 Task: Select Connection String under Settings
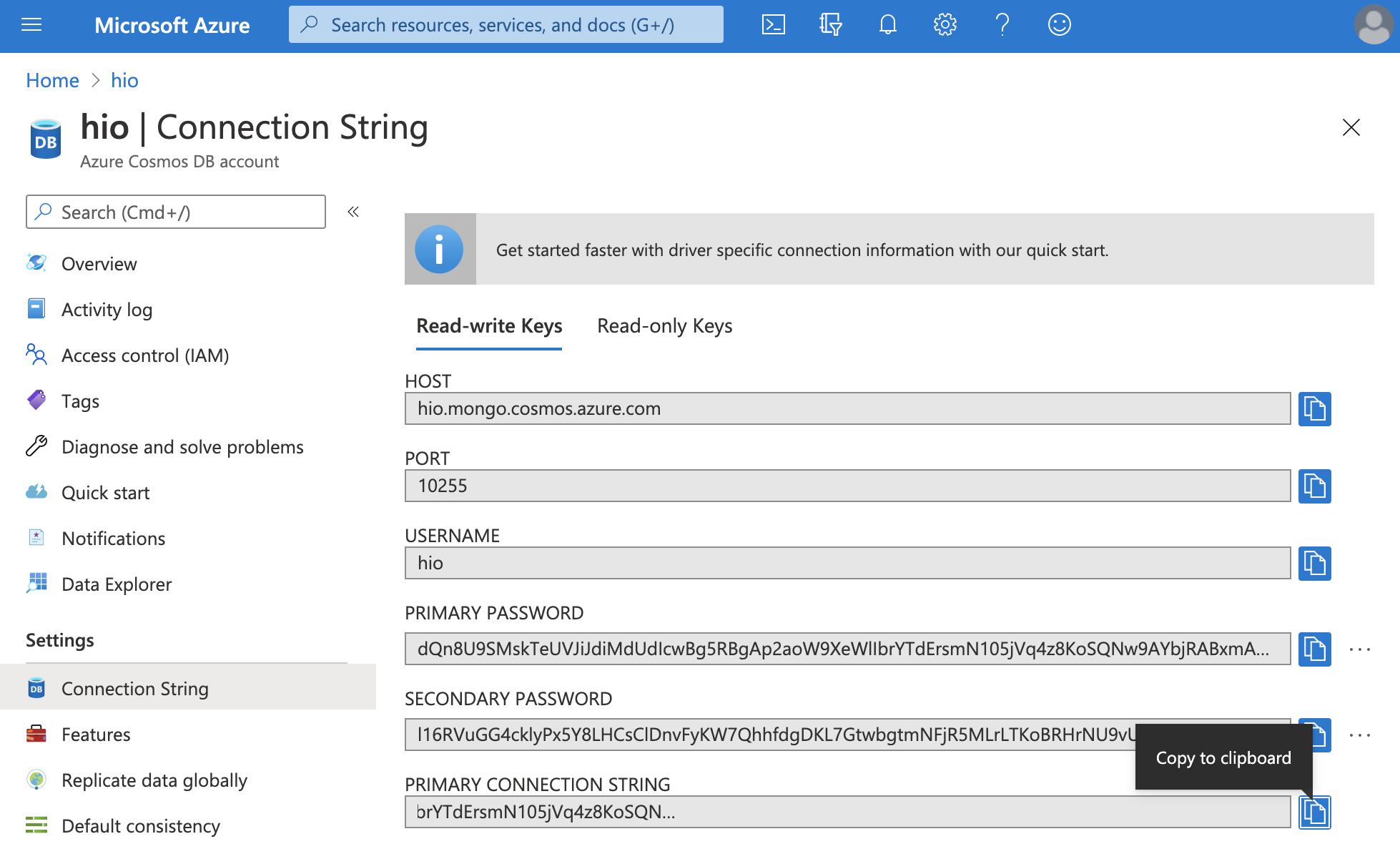[x=188, y=688]
